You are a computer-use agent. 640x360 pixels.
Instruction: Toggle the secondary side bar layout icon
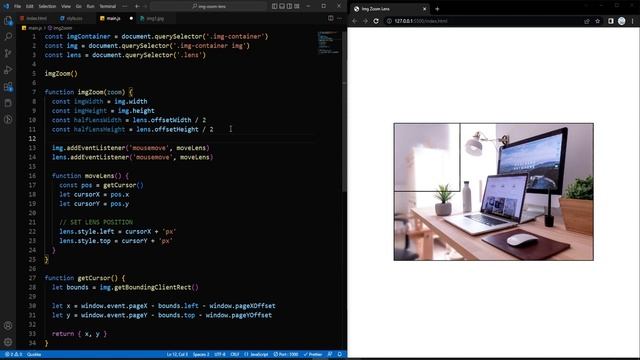click(289, 6)
